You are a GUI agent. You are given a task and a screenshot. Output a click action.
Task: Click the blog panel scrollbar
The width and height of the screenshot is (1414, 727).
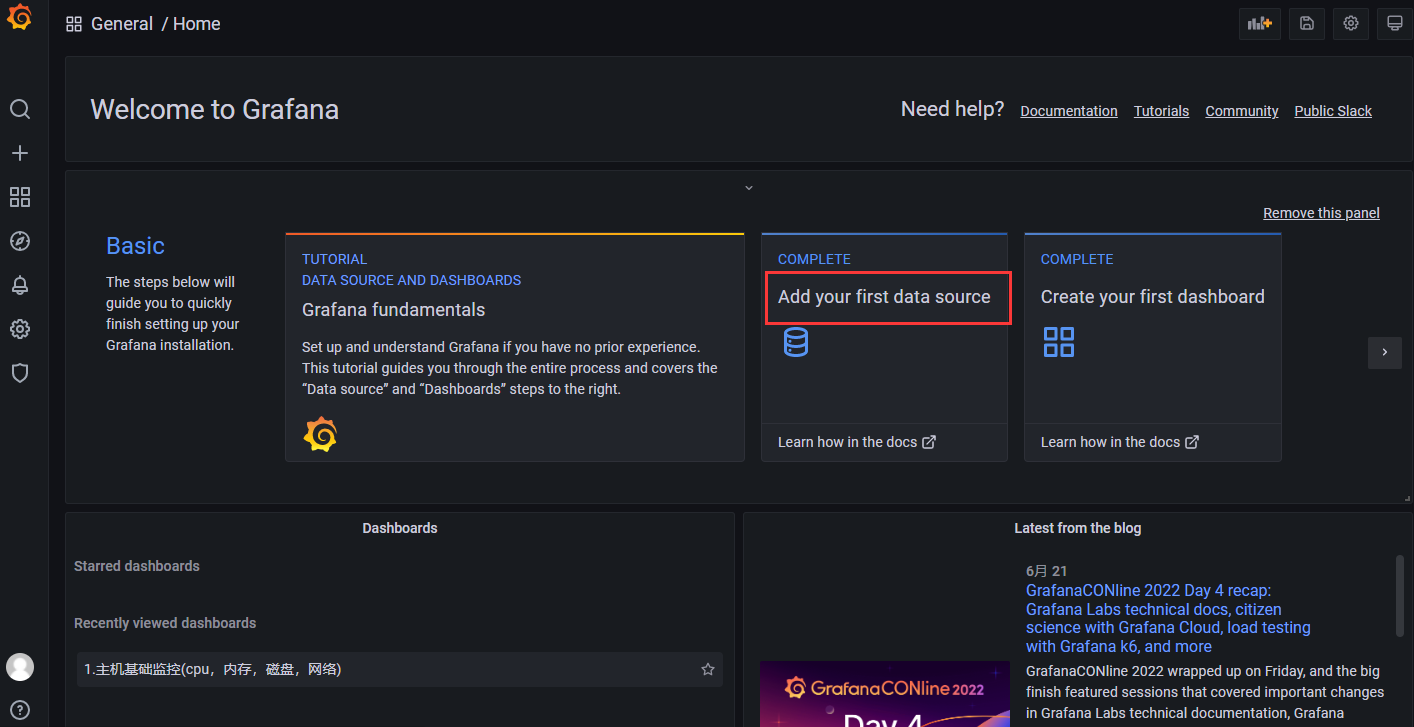(x=1400, y=595)
